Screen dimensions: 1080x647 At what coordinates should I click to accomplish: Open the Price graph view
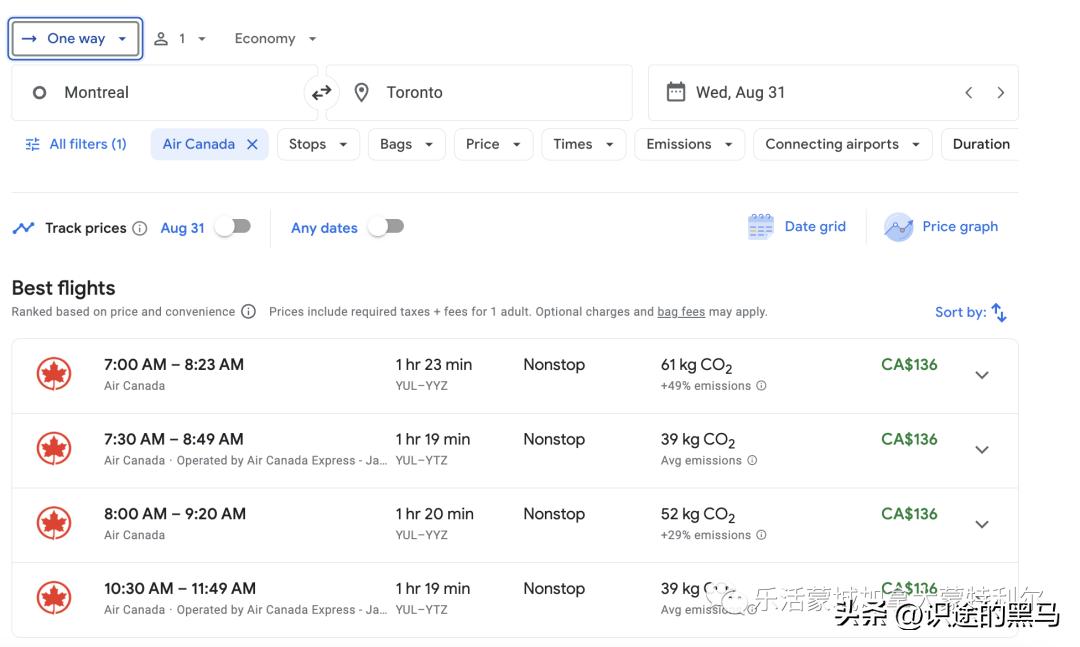[x=941, y=227]
